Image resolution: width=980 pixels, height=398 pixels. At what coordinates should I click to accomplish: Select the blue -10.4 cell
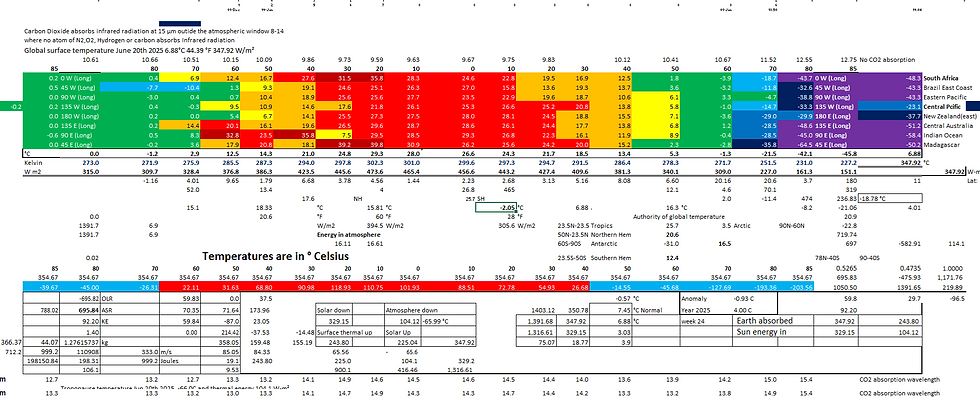tap(180, 88)
